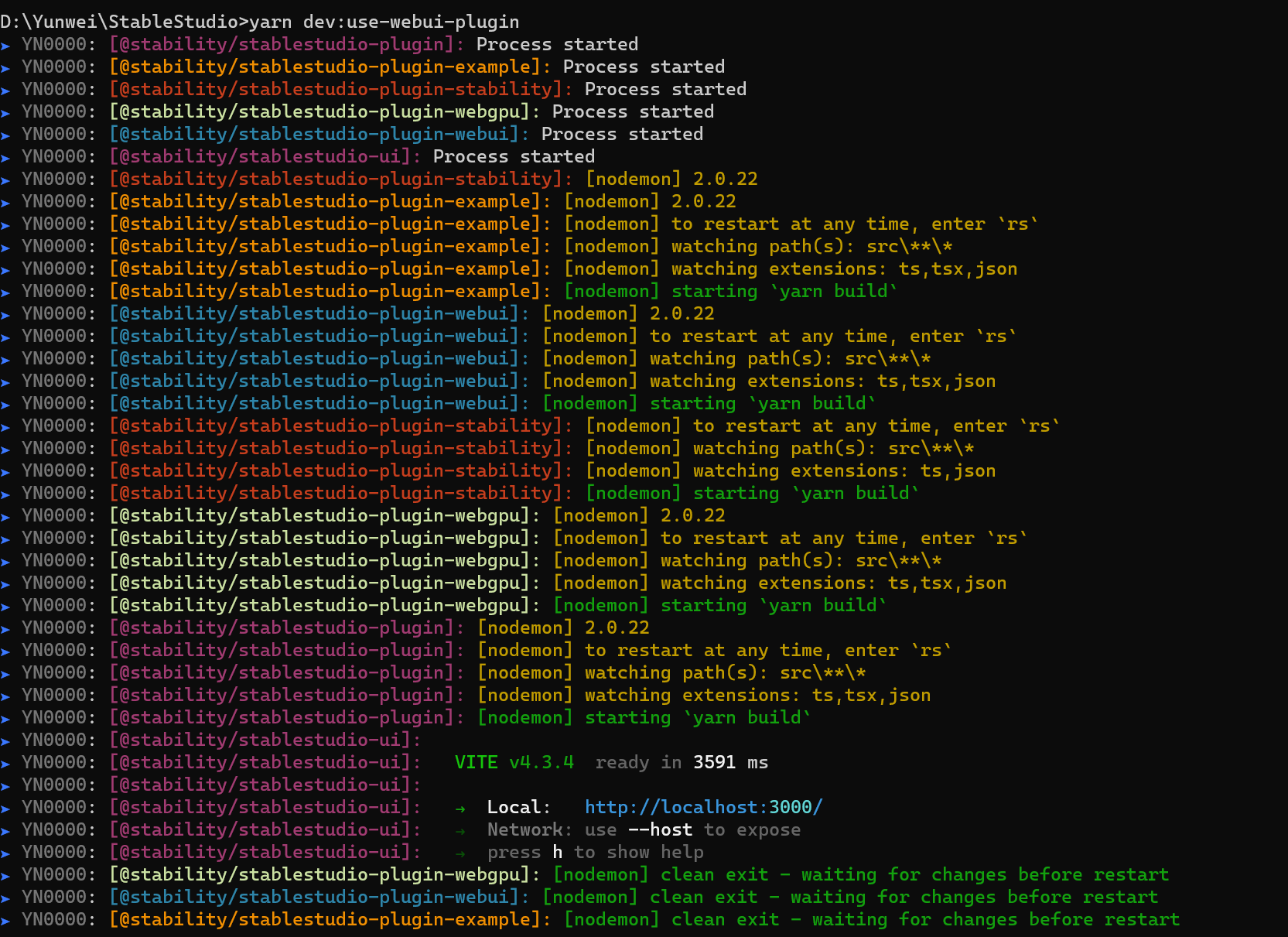The height and width of the screenshot is (937, 1288).
Task: Open the http://localhost:3000/ link
Action: point(703,807)
